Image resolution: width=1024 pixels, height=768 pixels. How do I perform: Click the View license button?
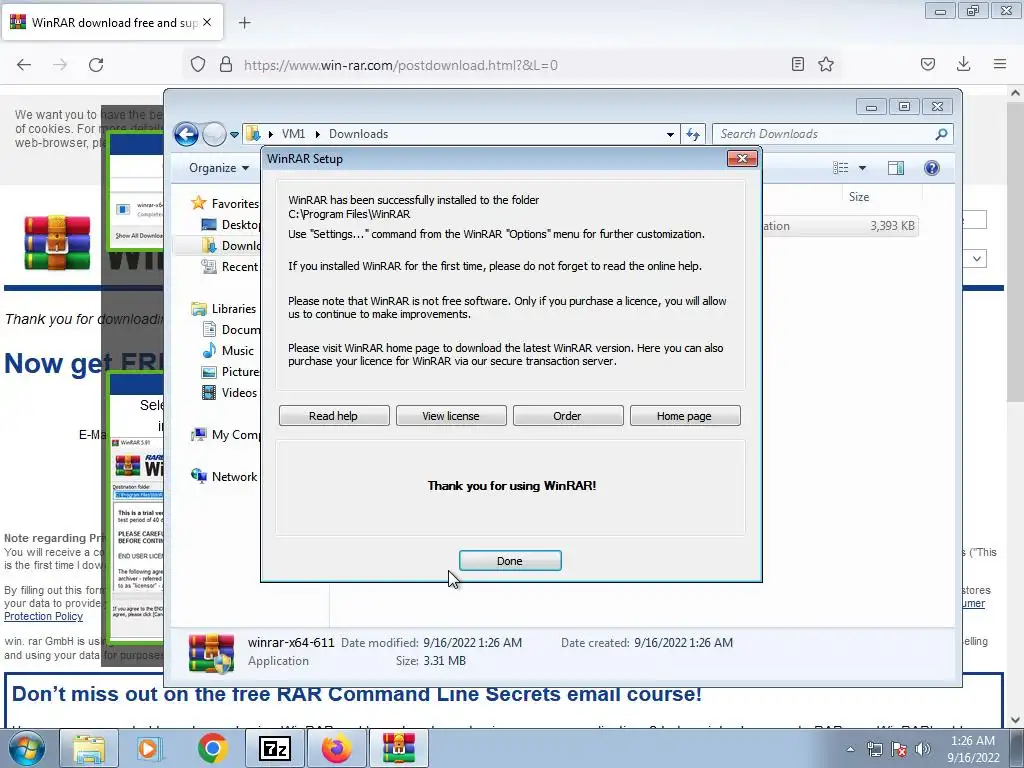(451, 416)
